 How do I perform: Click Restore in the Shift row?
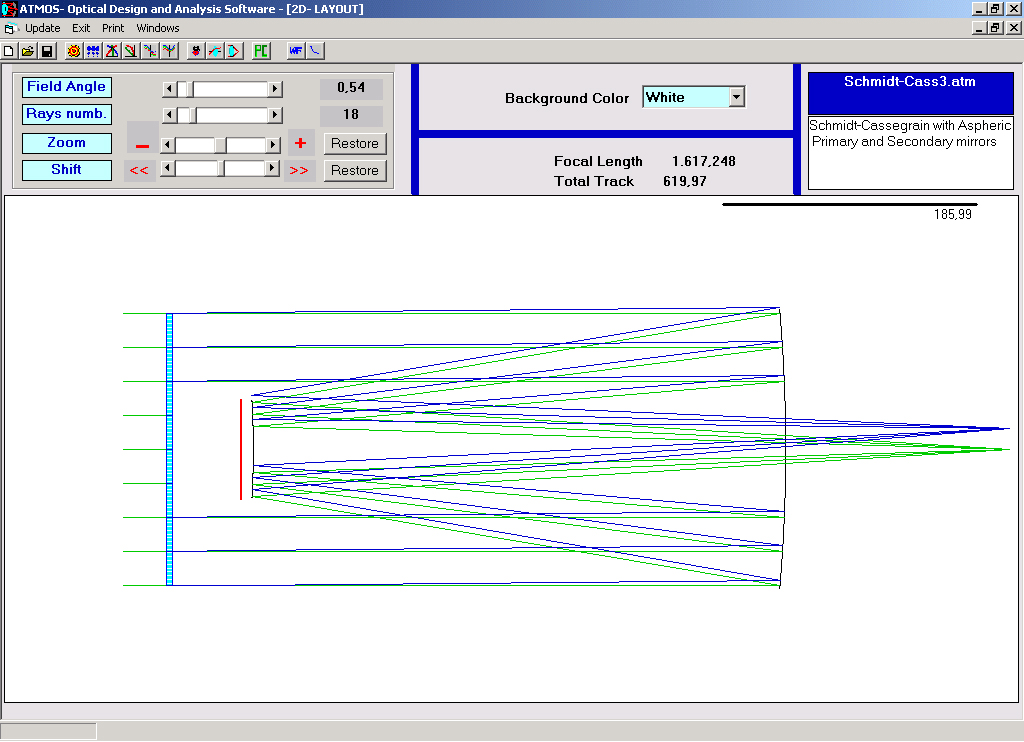355,170
